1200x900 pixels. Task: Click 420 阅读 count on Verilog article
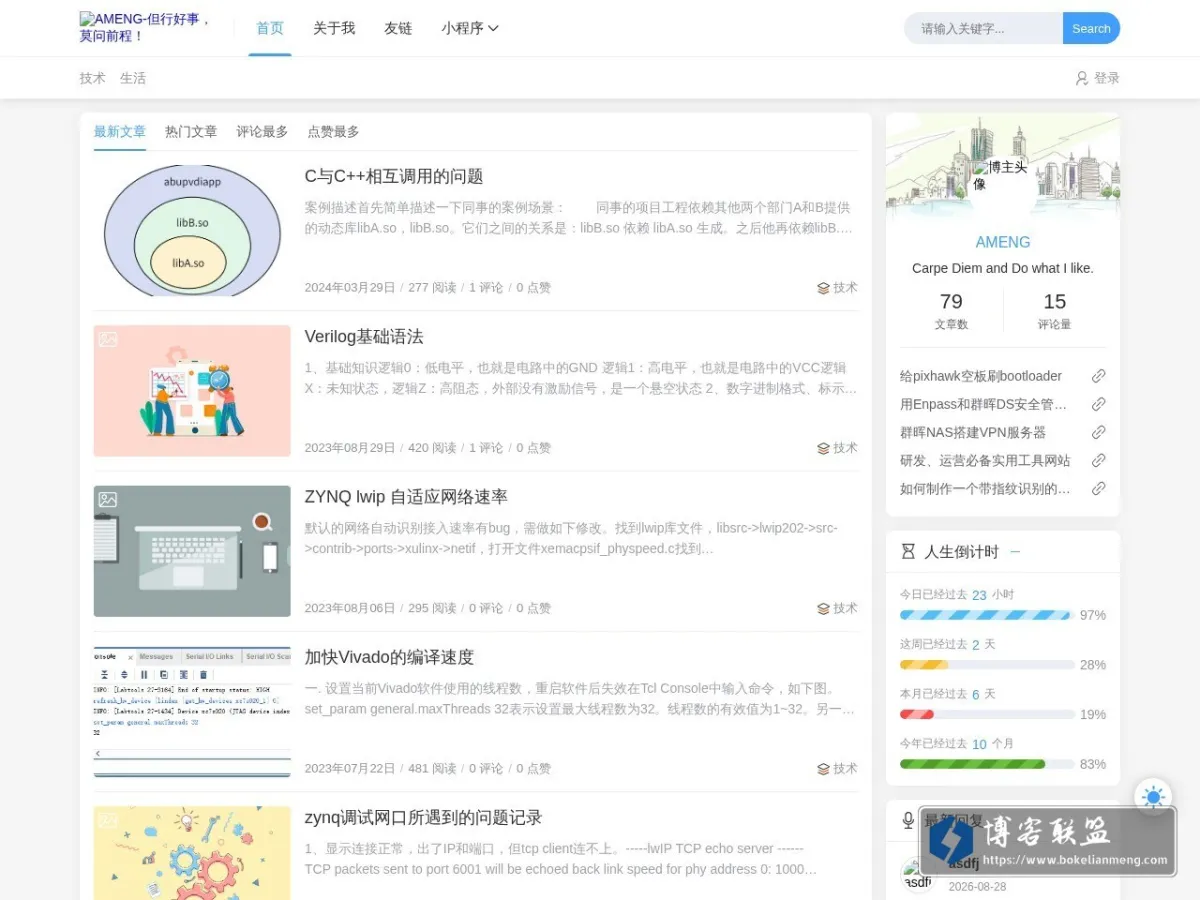432,448
